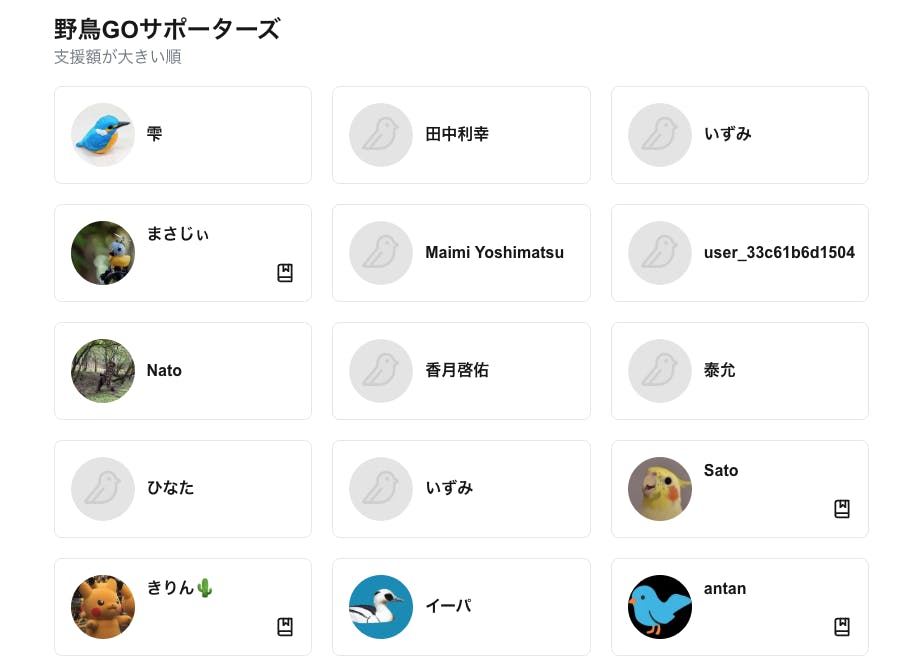Screen dimensions: 902x666
Task: Click the いずみ card in top row
Action: [x=740, y=135]
